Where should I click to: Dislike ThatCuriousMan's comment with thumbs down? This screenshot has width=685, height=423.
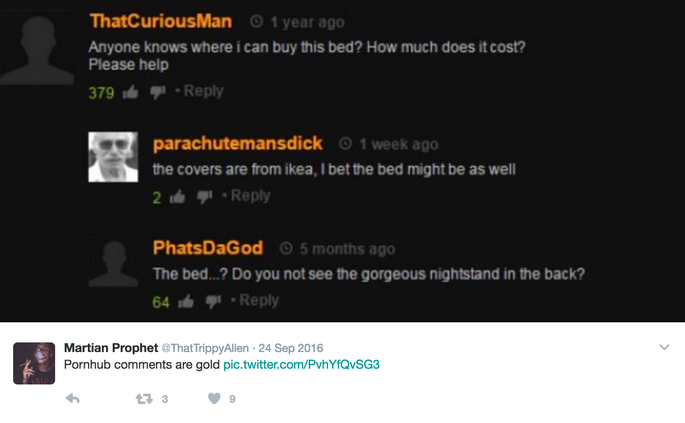pos(158,92)
